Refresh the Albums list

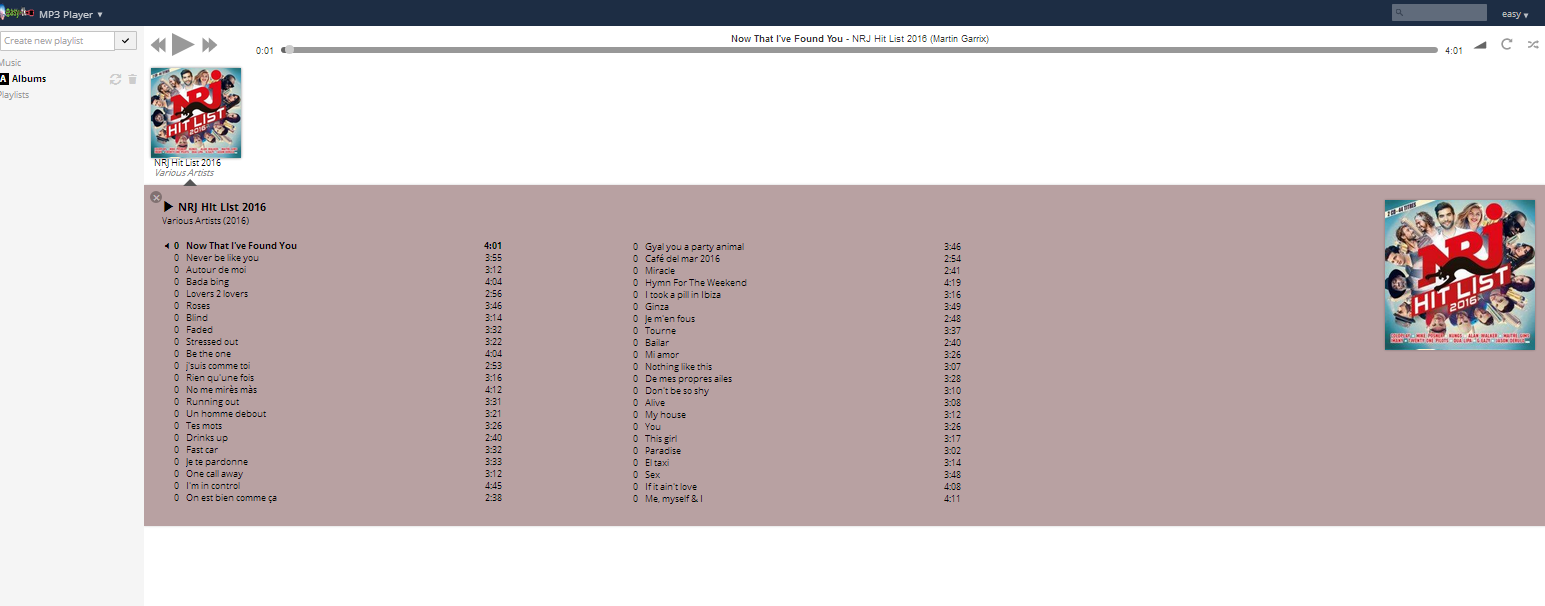115,79
